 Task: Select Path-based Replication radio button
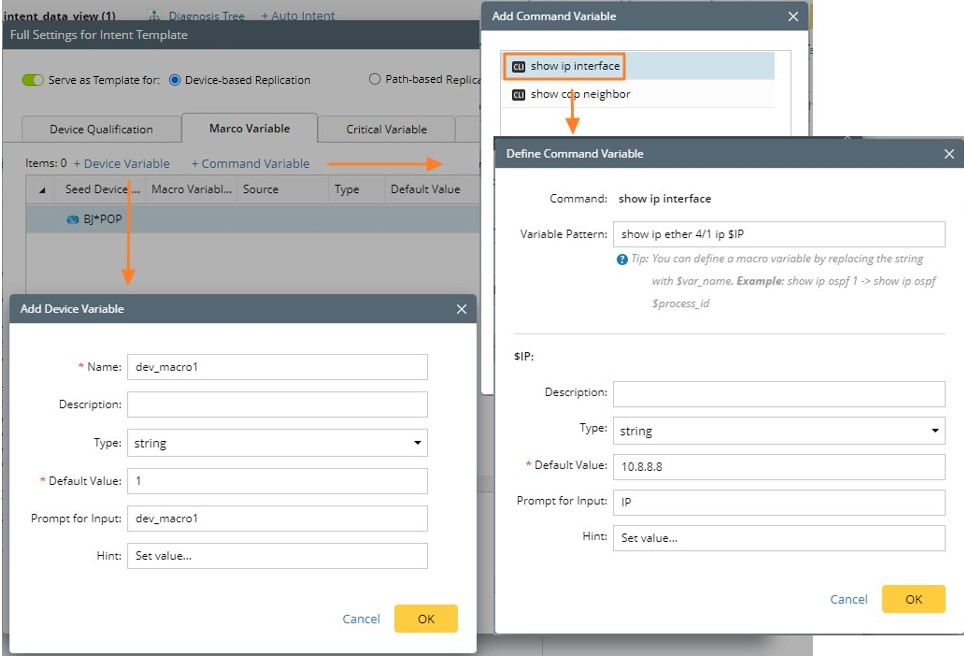click(x=375, y=80)
